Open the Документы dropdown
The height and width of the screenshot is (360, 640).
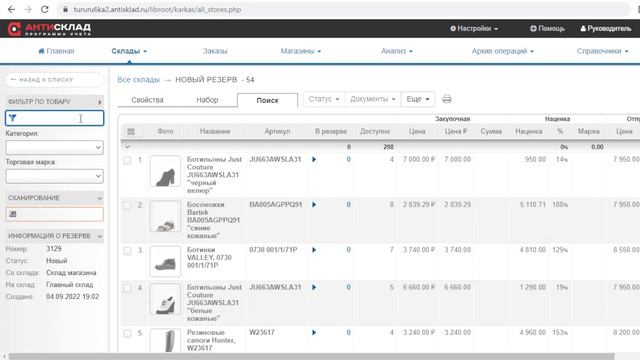[x=373, y=99]
